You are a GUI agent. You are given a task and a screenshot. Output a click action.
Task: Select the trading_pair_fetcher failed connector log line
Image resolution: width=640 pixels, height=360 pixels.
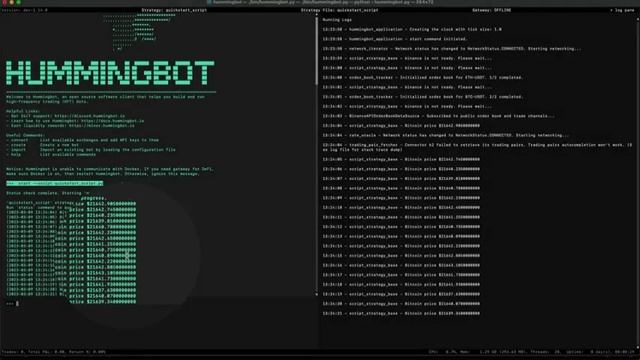pyautogui.click(x=477, y=147)
